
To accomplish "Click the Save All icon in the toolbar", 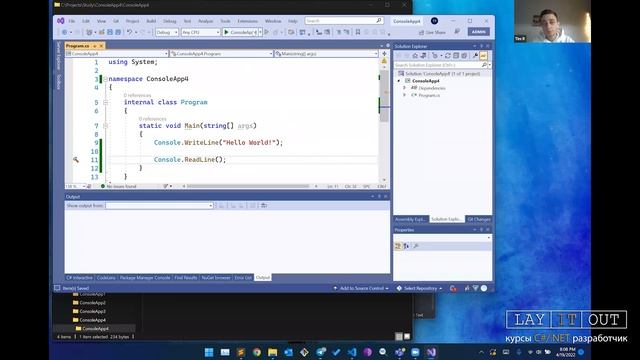I will [118, 32].
